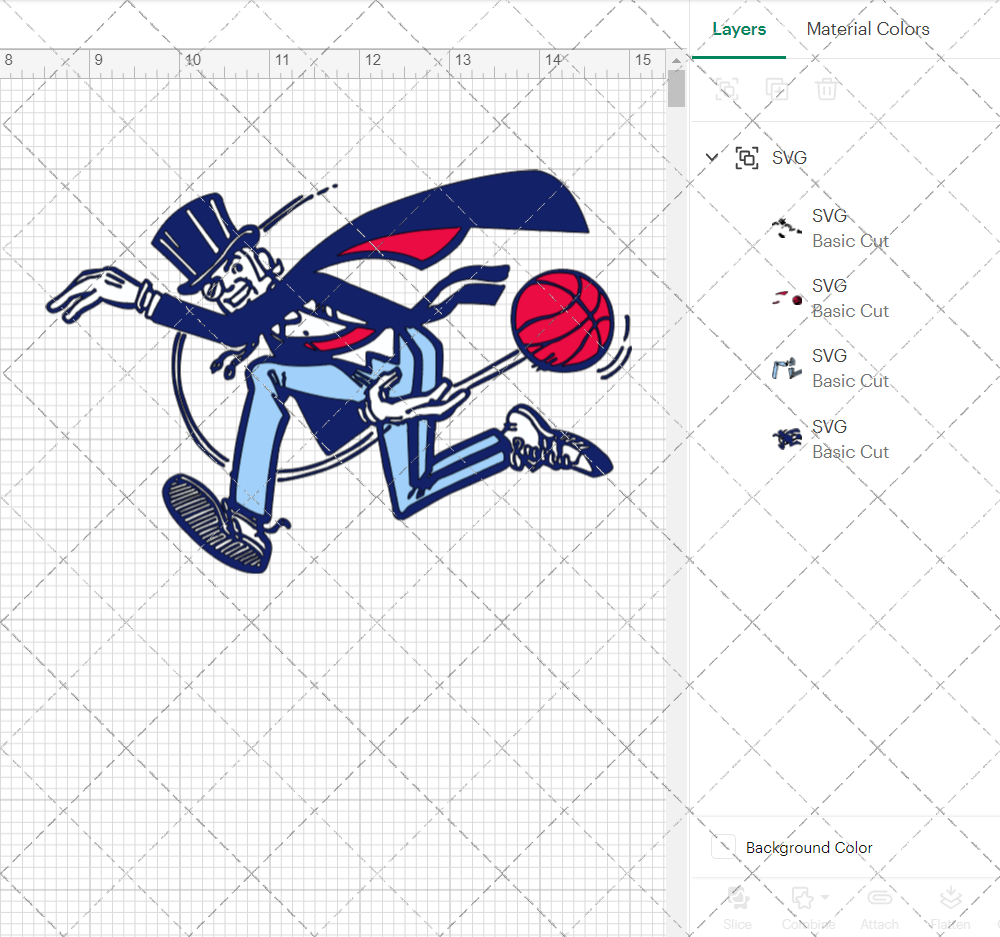Click the Flatten button
Viewport: 1000px width, 937px height.
(950, 908)
